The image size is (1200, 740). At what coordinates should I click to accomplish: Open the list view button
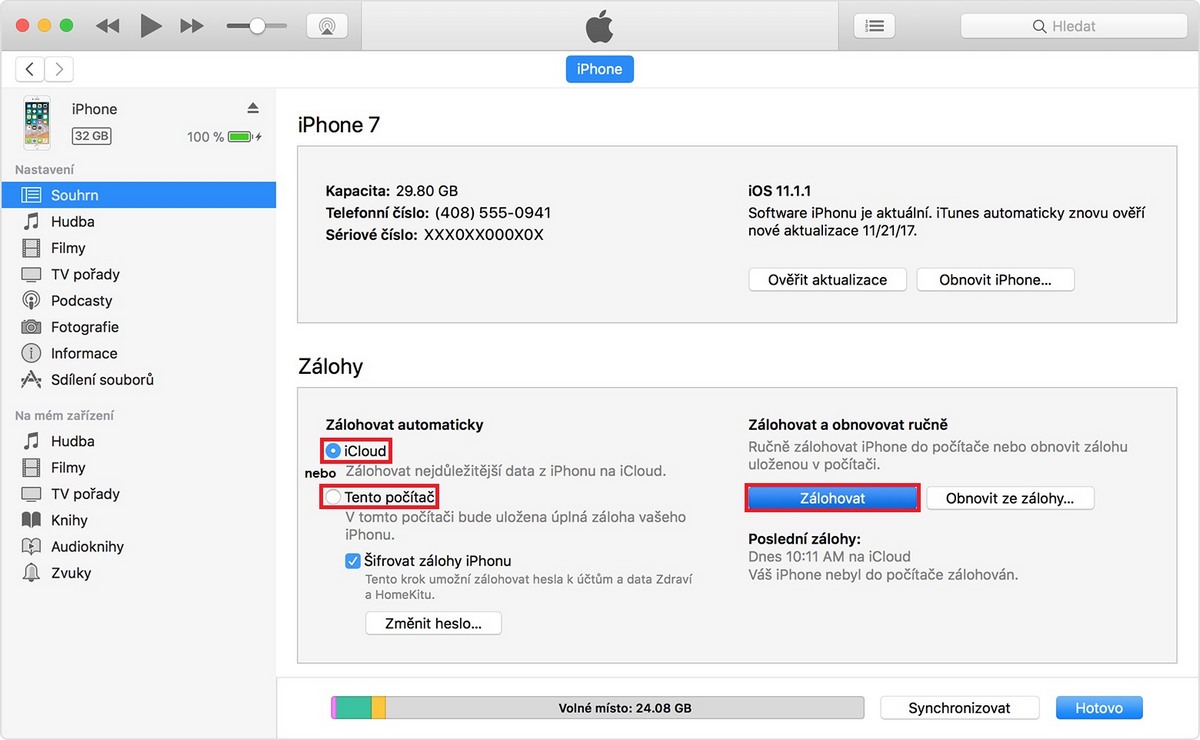[x=874, y=26]
